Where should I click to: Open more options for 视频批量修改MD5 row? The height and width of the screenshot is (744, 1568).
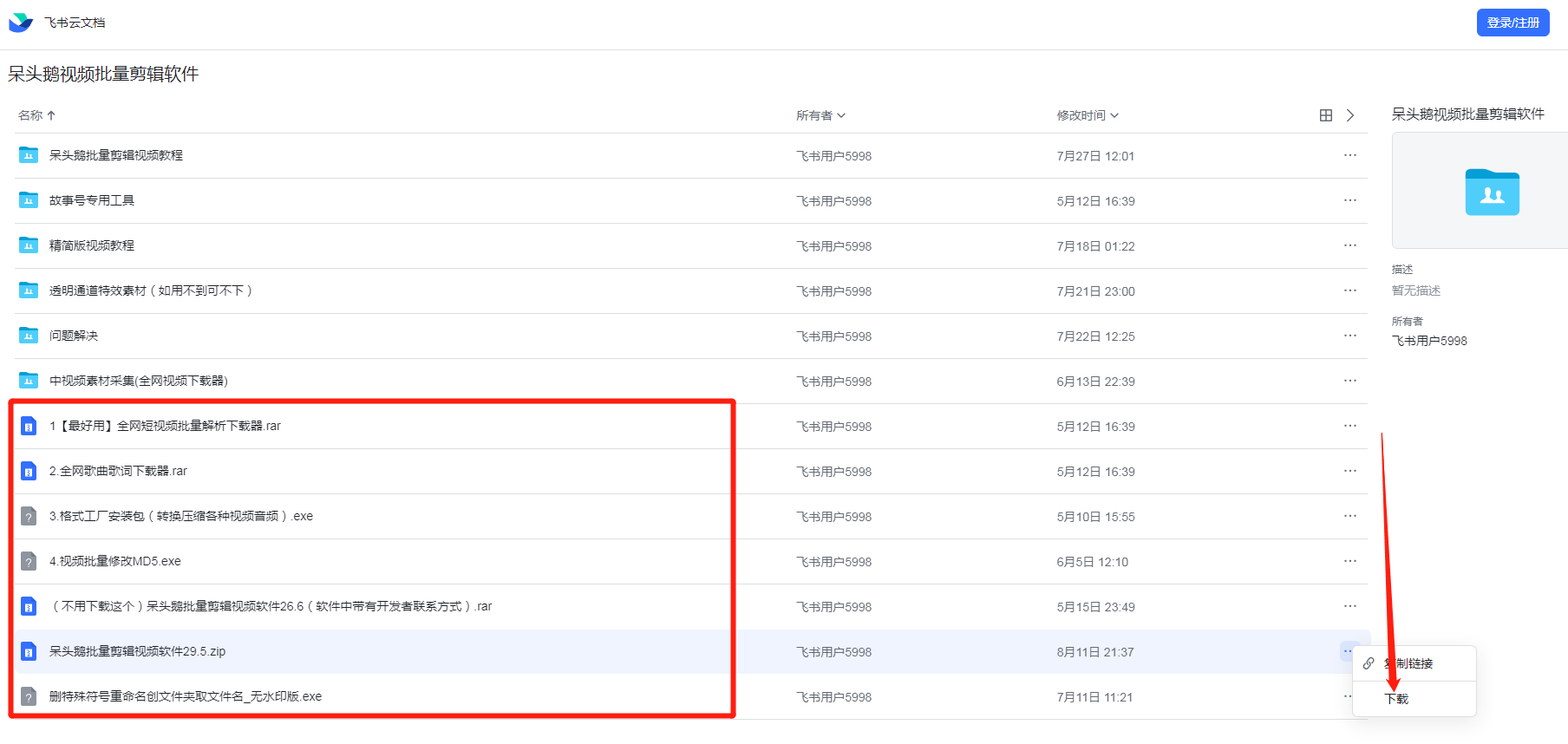coord(1349,561)
